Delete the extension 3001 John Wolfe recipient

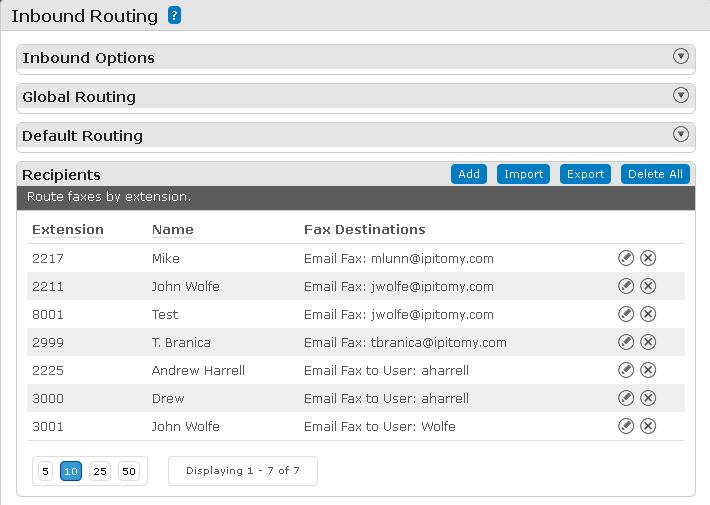tap(648, 426)
